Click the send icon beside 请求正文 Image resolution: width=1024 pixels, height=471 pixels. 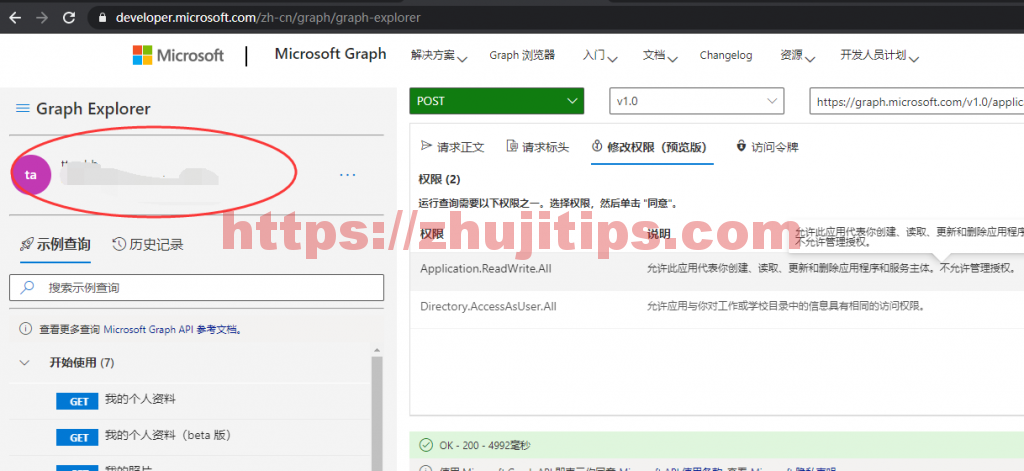point(426,146)
